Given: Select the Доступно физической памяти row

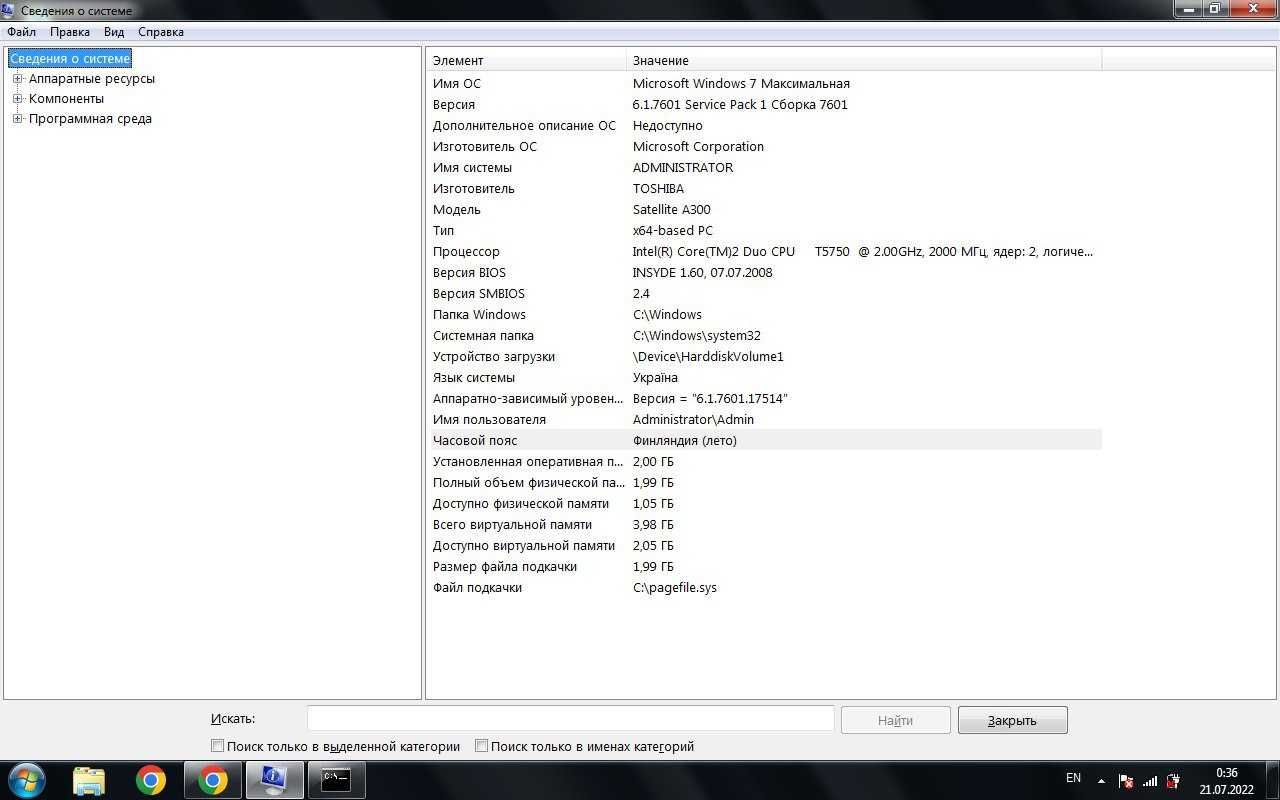Looking at the screenshot, I should [x=764, y=504].
